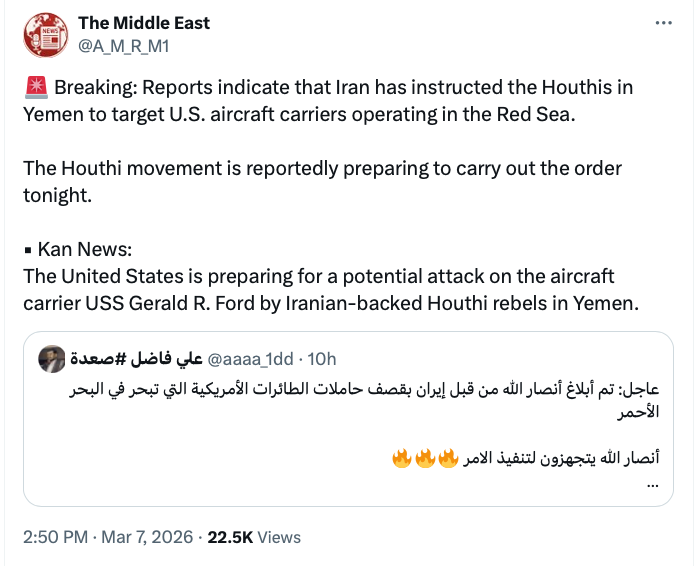Viewport: 694px width, 566px height.
Task: Click the black square bullet before Kan News
Action: tap(29, 250)
